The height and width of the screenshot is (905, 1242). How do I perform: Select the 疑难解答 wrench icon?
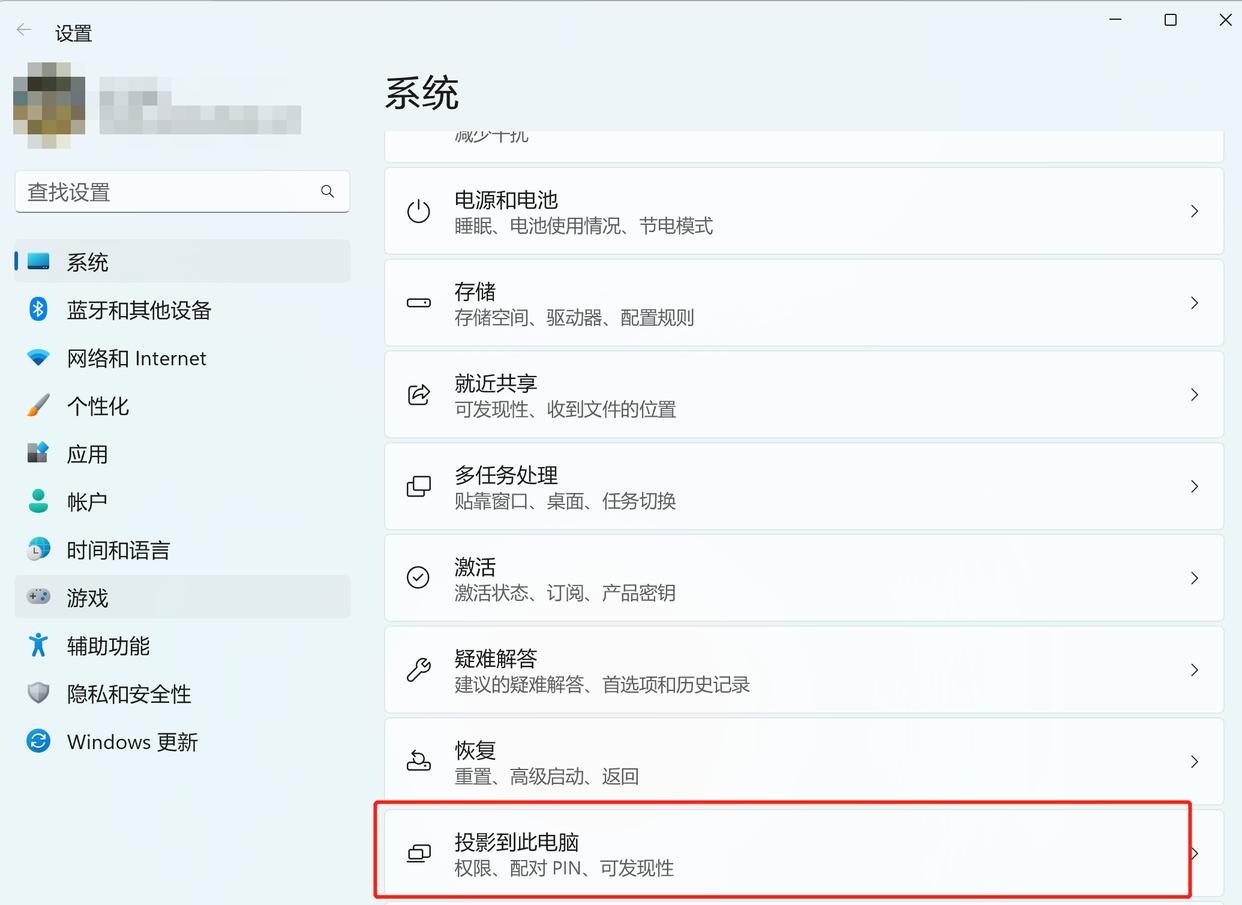pos(418,670)
